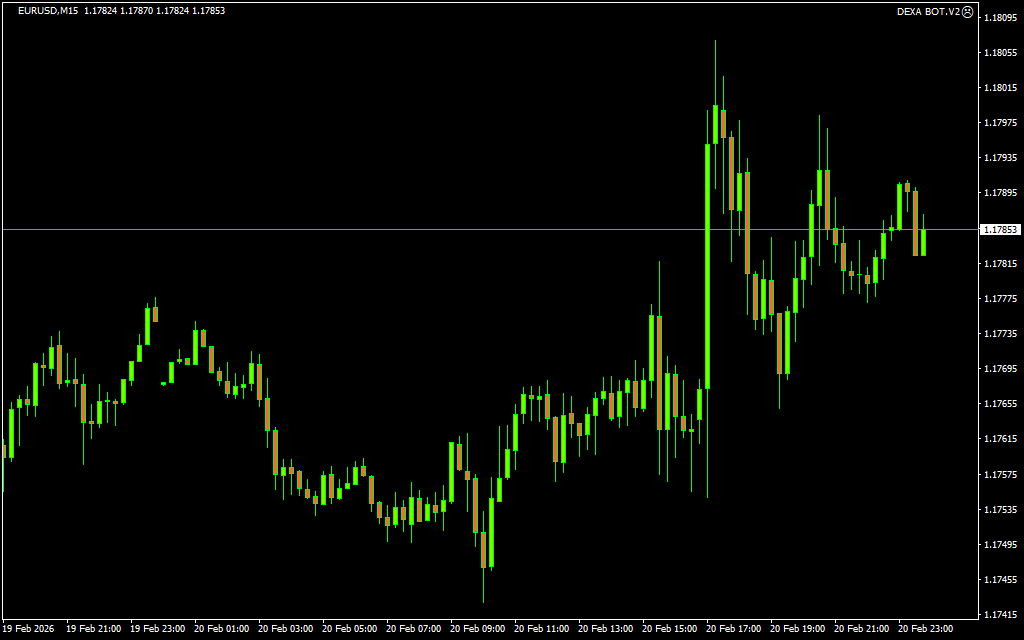Click the latest green candle at right edge
The width and height of the screenshot is (1024, 640).
click(923, 242)
